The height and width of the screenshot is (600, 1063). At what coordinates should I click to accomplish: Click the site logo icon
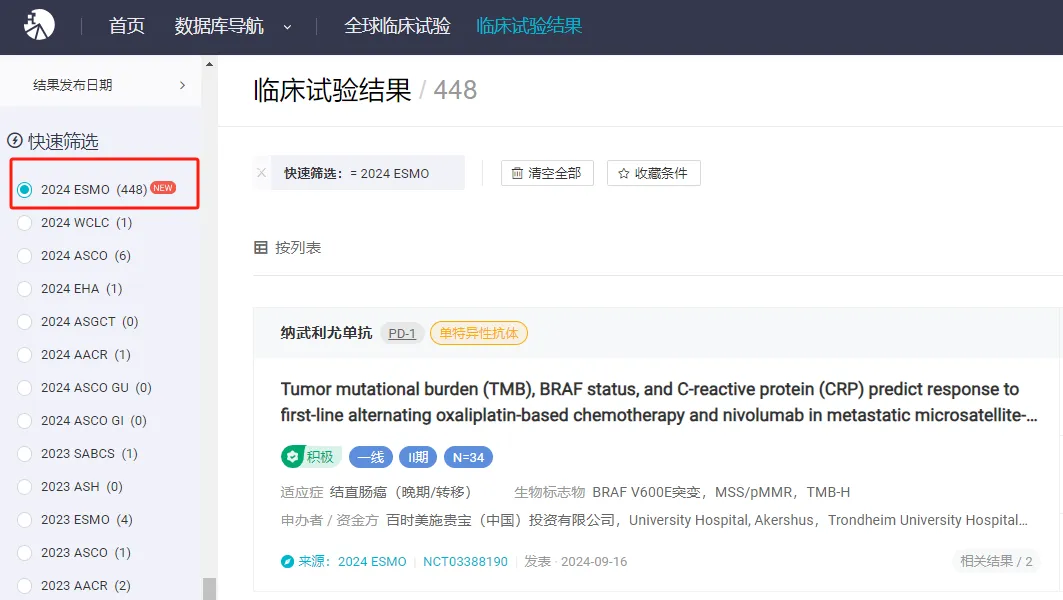tap(40, 25)
